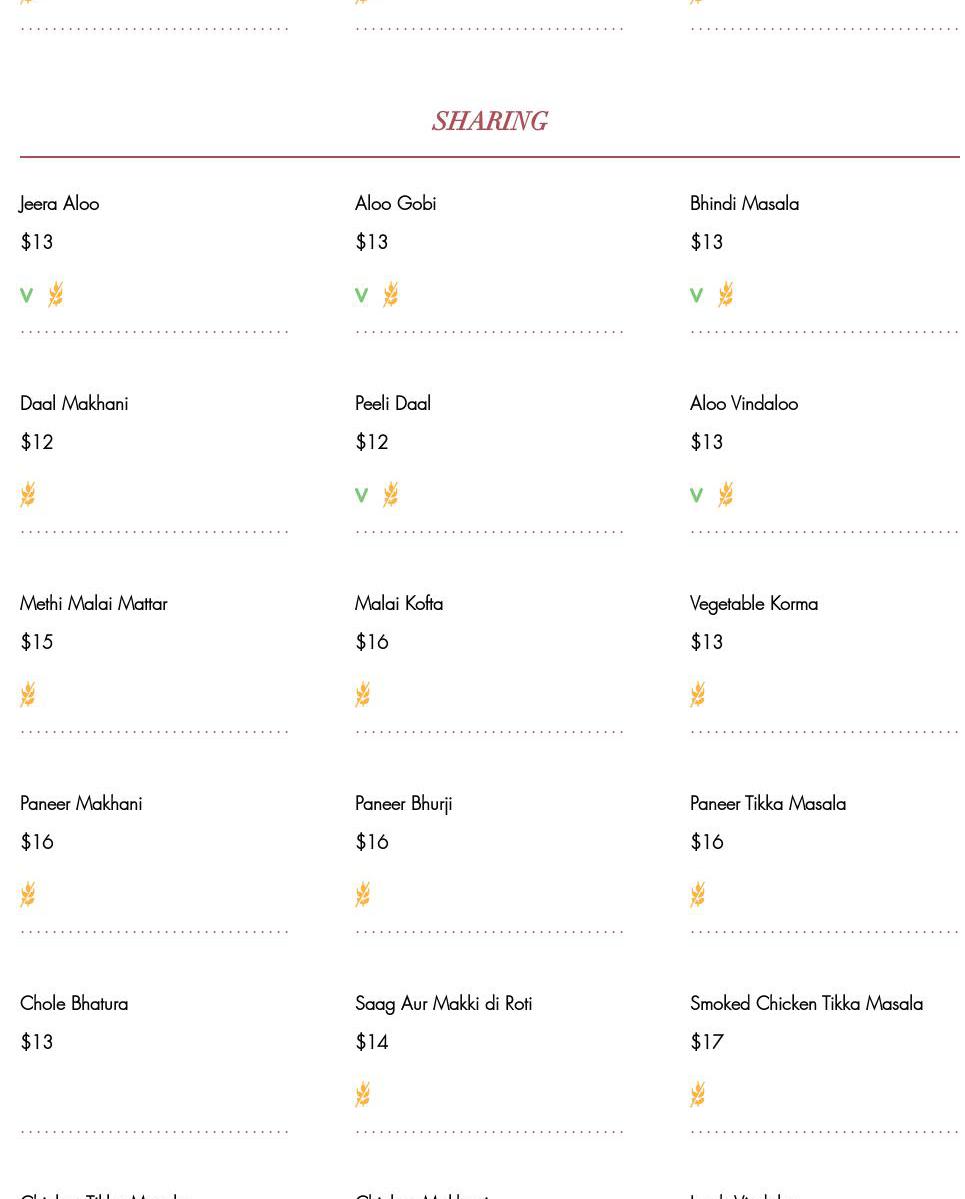Click the gluten-free icon under Paneer Bhurji
Viewport: 965px width, 1199px height.
[363, 894]
